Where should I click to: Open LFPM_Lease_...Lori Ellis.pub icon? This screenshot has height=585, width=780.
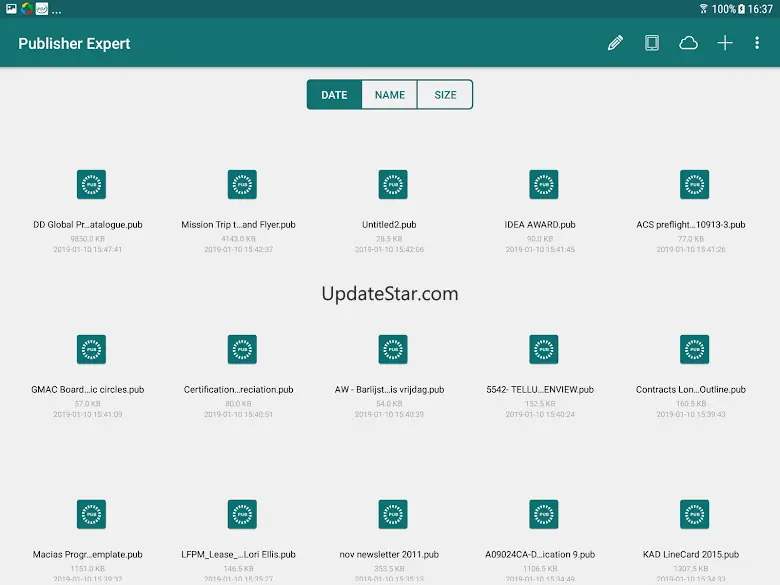click(x=242, y=514)
